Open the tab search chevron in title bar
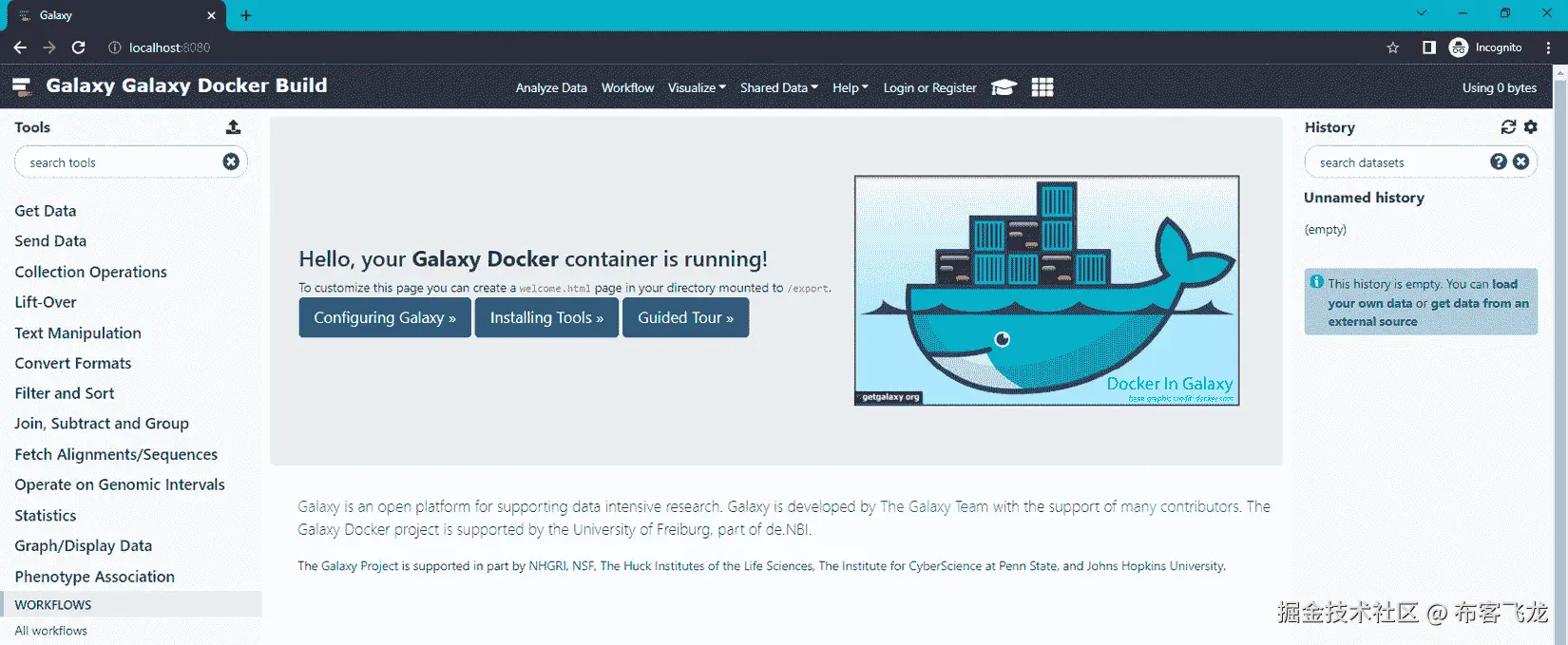The width and height of the screenshot is (1568, 645). (x=1421, y=13)
